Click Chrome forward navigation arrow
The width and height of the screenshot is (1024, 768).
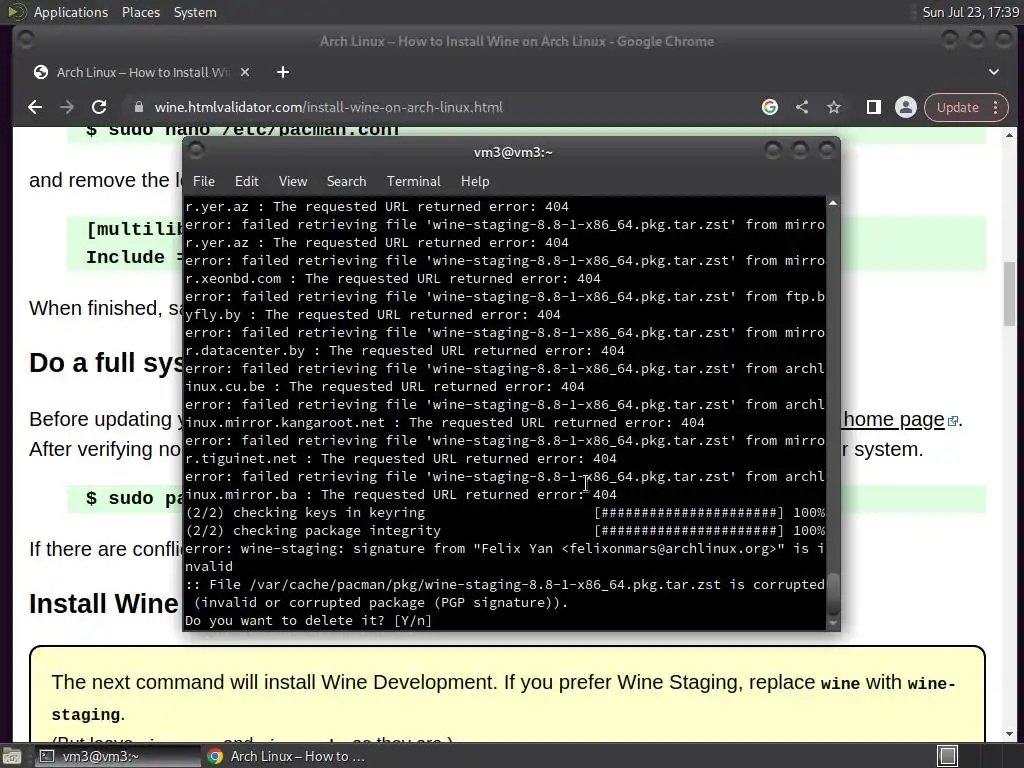click(x=67, y=107)
